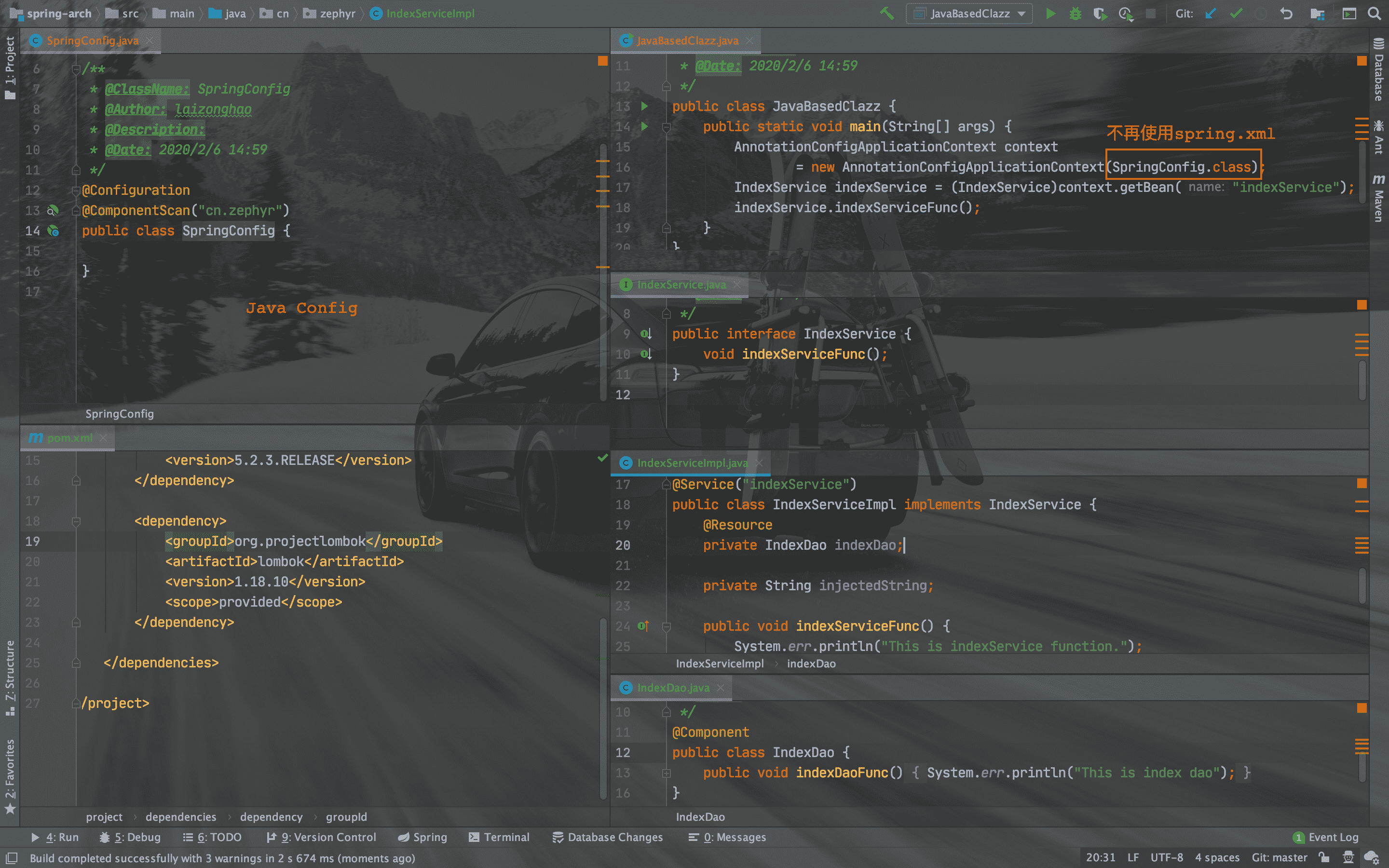This screenshot has width=1389, height=868.
Task: Toggle the Database side panel
Action: point(1379,70)
